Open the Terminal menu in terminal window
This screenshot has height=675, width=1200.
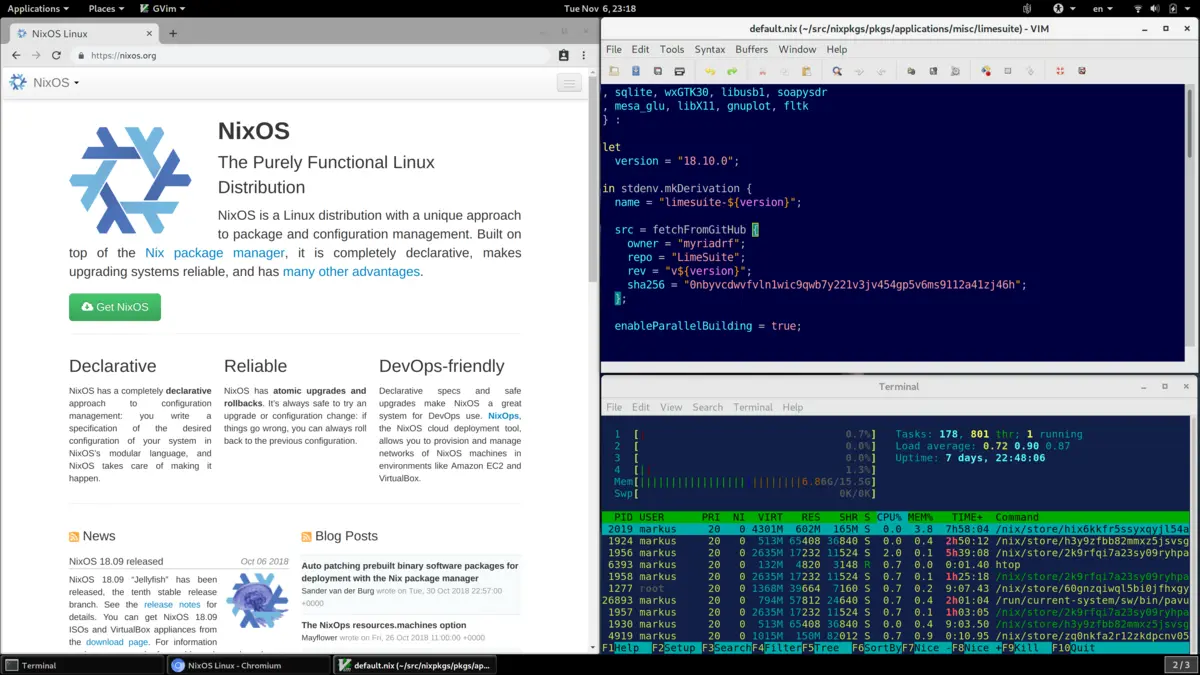pyautogui.click(x=752, y=407)
